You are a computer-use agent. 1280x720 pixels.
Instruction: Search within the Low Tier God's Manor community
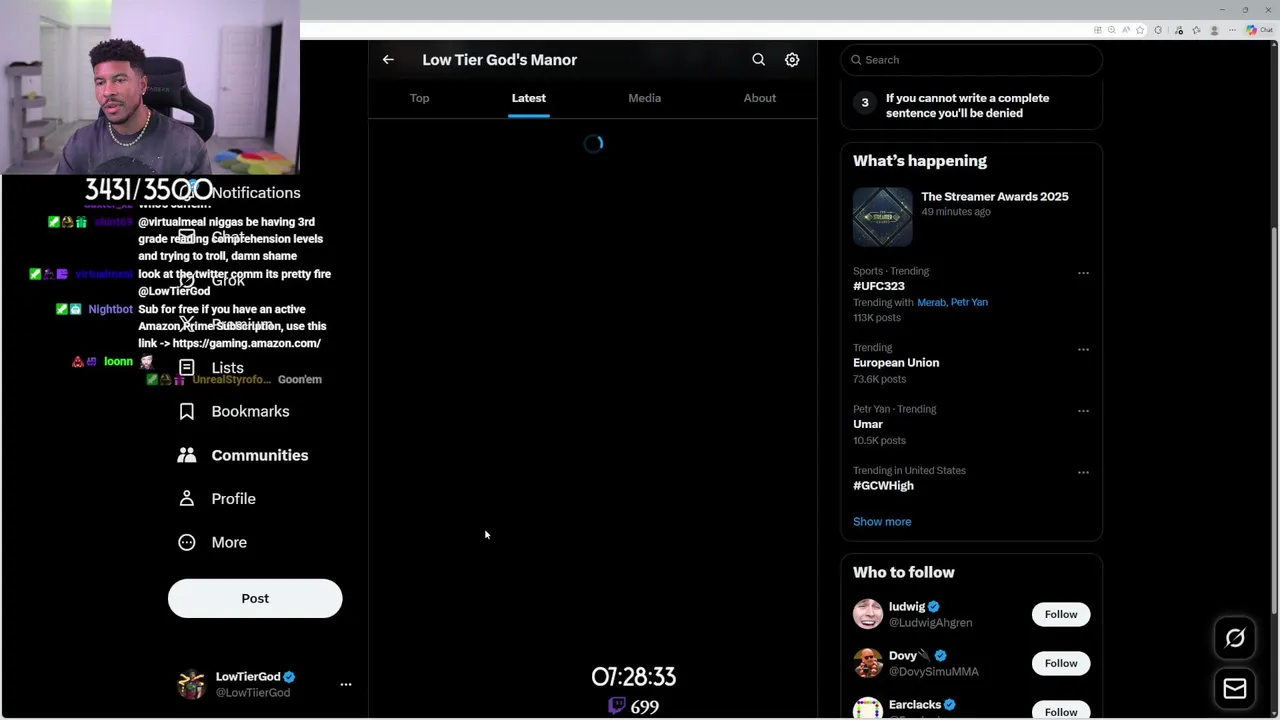pyautogui.click(x=759, y=60)
